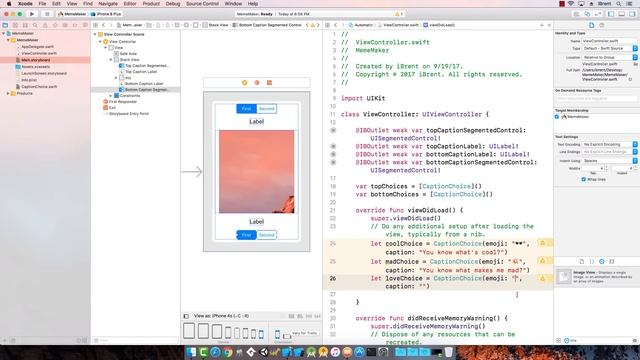The width and height of the screenshot is (640, 360).
Task: Click the Run (play) button
Action: pos(32,14)
